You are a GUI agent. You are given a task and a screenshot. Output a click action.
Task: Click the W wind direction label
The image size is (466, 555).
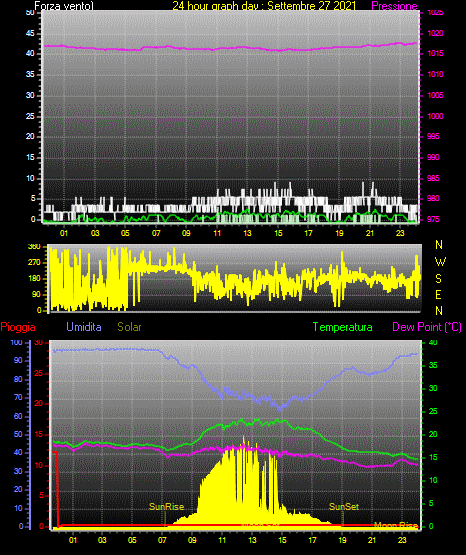(x=440, y=262)
